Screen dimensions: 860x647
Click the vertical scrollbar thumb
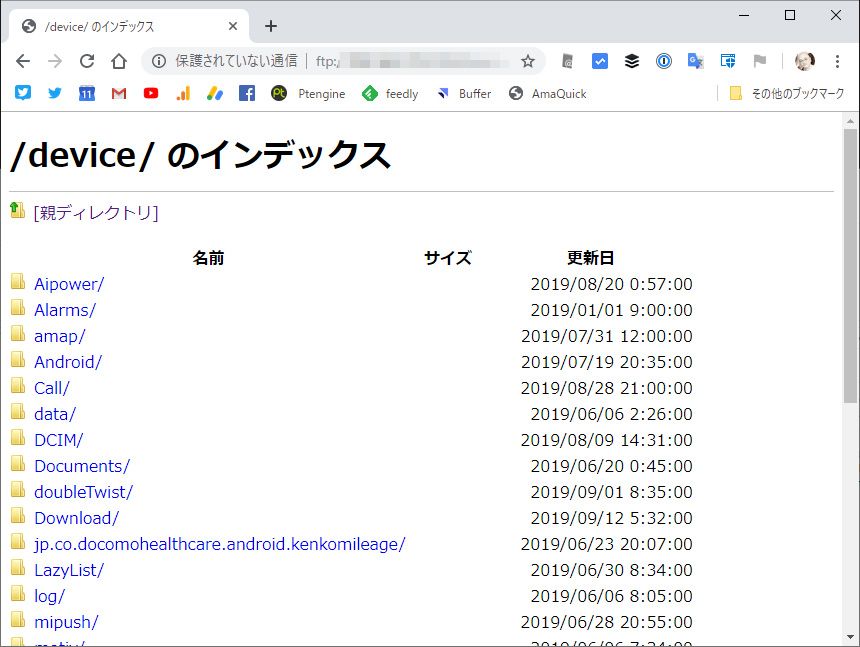pos(850,266)
